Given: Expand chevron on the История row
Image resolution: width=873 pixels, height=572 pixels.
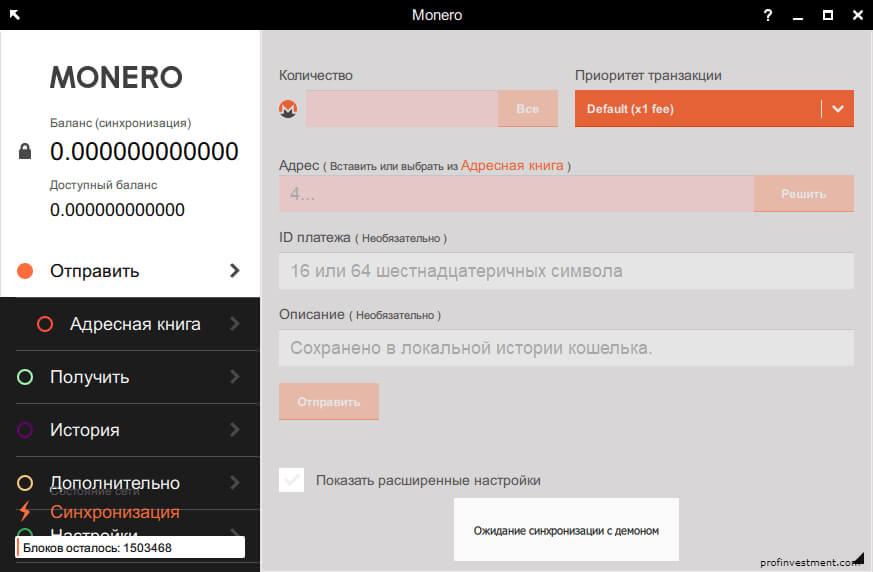Looking at the screenshot, I should [234, 430].
